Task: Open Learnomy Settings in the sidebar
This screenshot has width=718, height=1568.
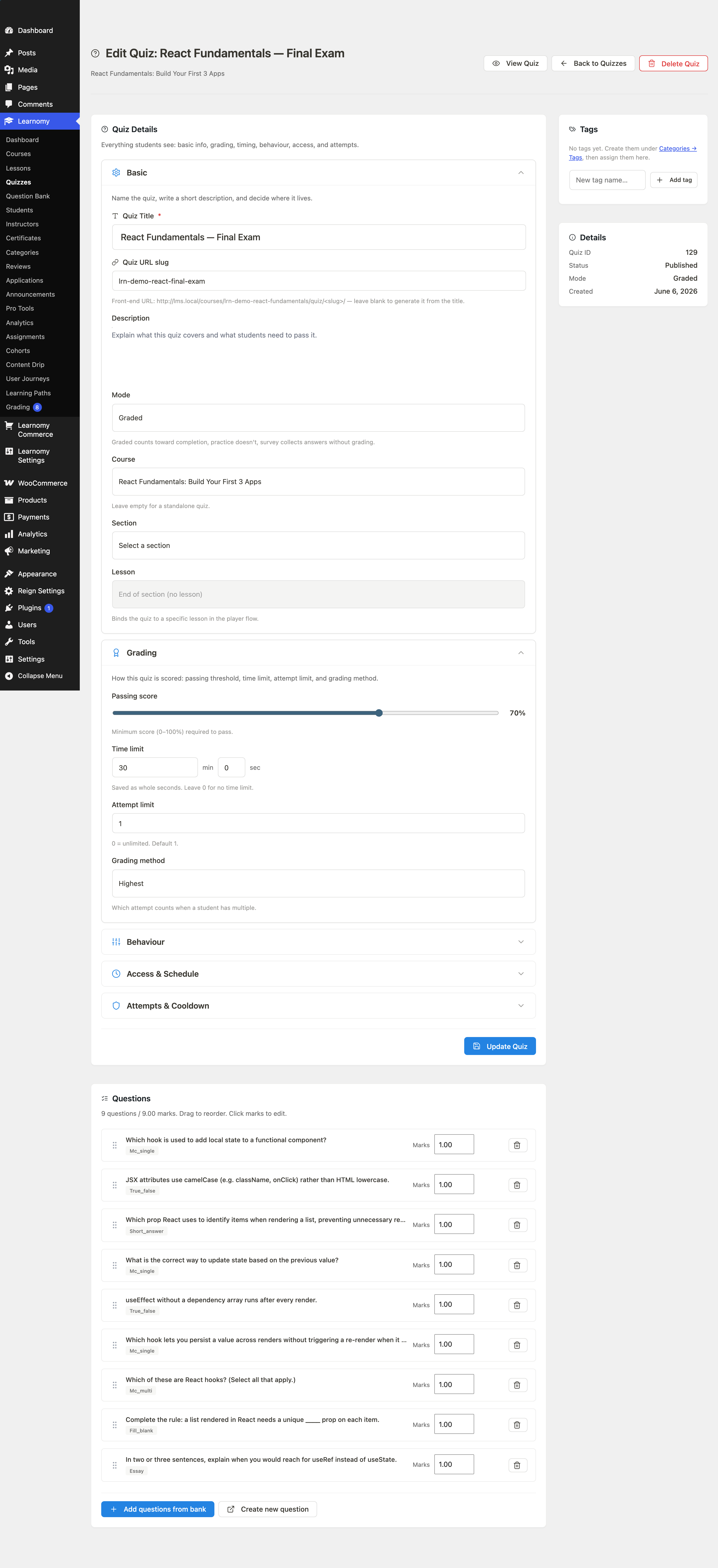Action: tap(40, 456)
